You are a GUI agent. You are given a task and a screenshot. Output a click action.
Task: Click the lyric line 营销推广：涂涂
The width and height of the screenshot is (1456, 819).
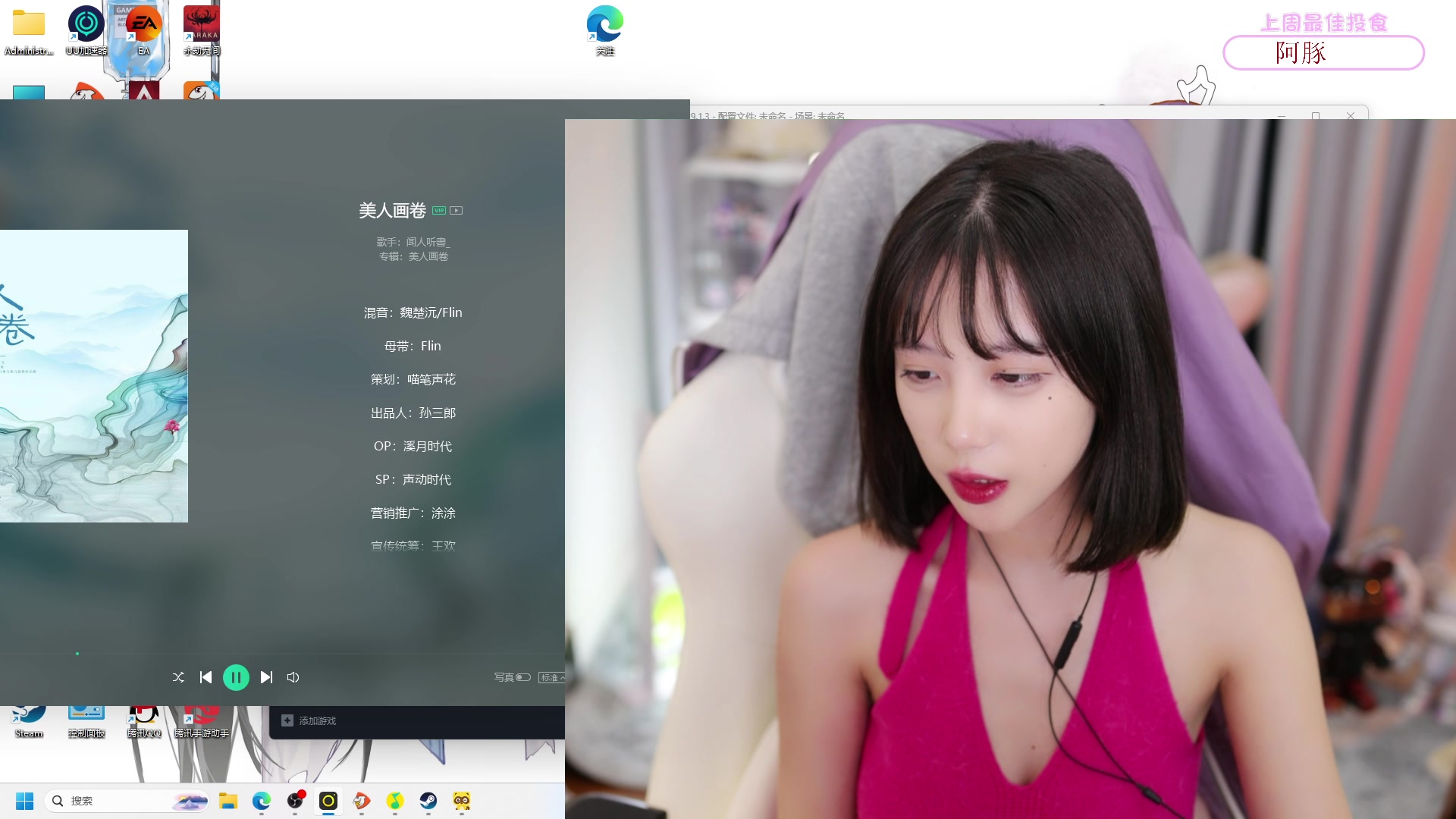click(x=413, y=513)
